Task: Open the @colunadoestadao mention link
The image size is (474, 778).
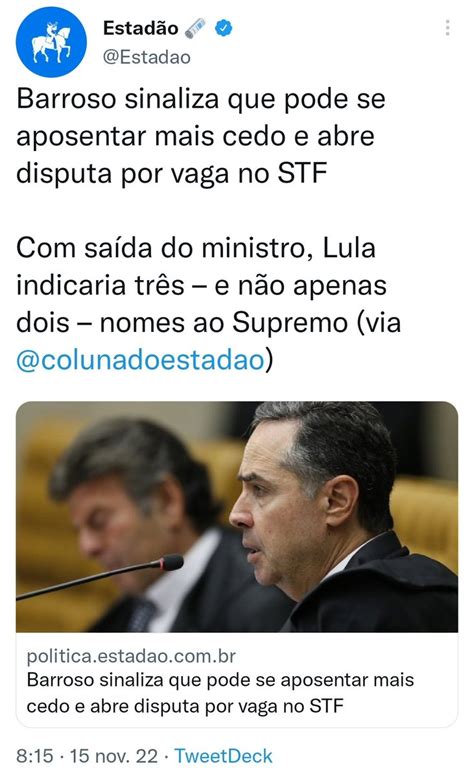Action: coord(140,360)
